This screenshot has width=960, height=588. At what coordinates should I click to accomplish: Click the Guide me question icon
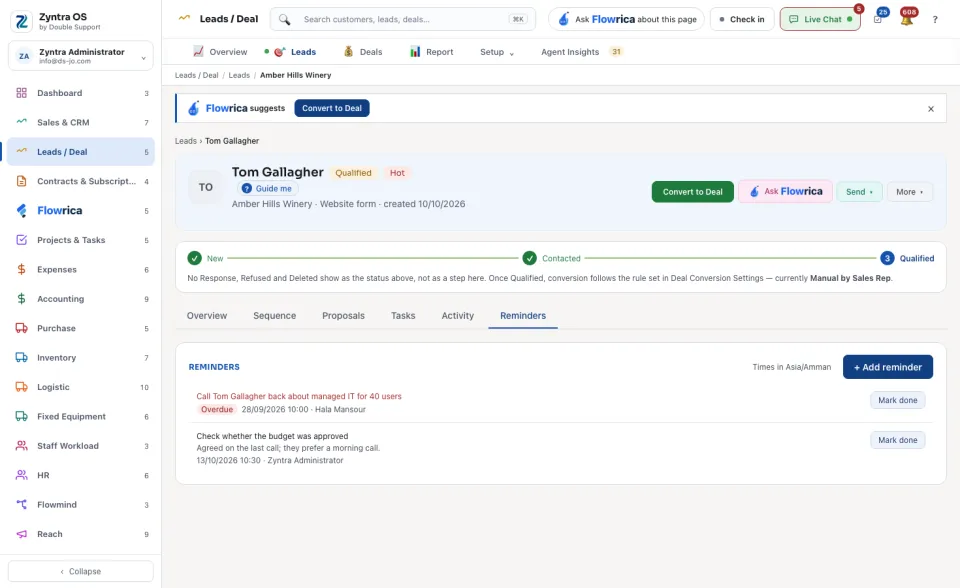tap(247, 189)
